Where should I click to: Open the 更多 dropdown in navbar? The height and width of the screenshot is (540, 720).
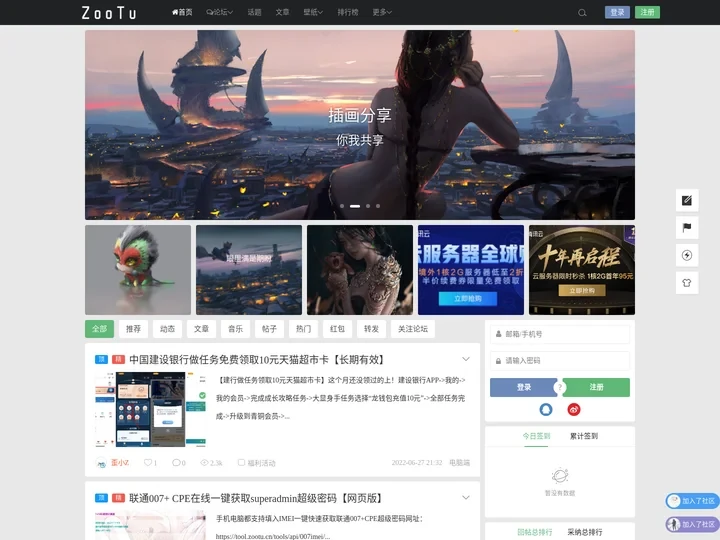(x=382, y=12)
